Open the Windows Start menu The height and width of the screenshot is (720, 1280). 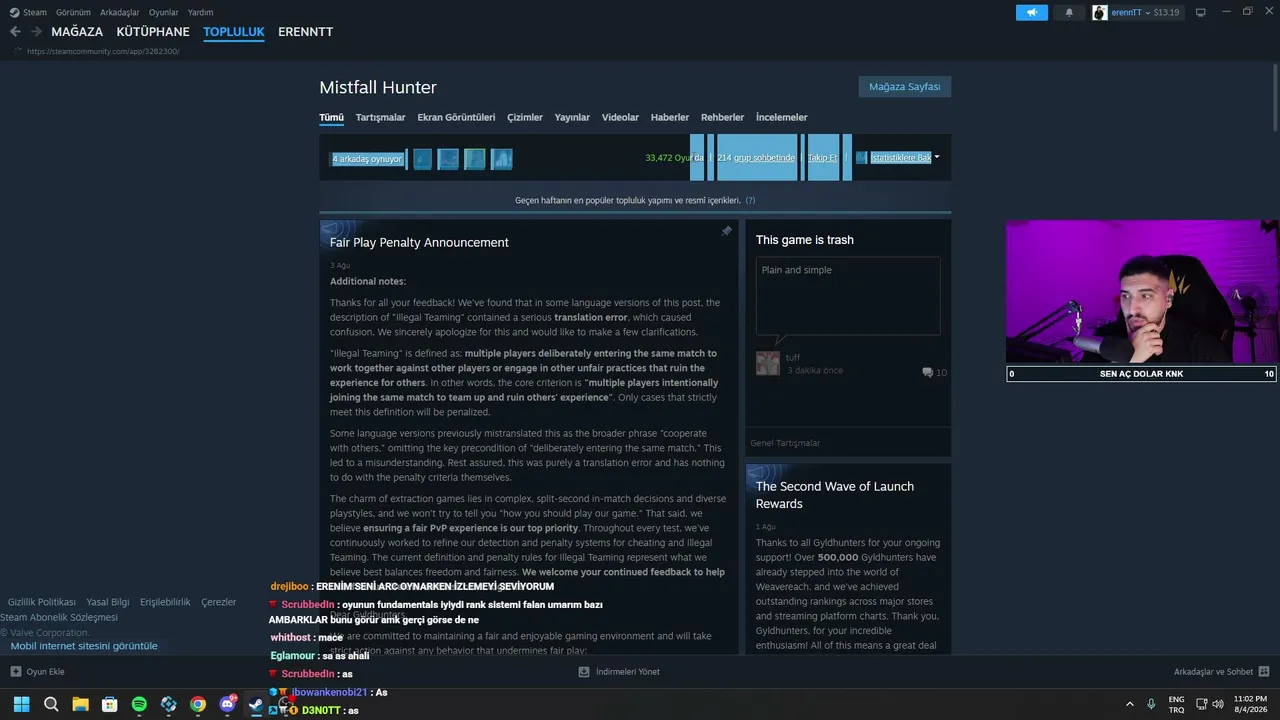[x=21, y=704]
